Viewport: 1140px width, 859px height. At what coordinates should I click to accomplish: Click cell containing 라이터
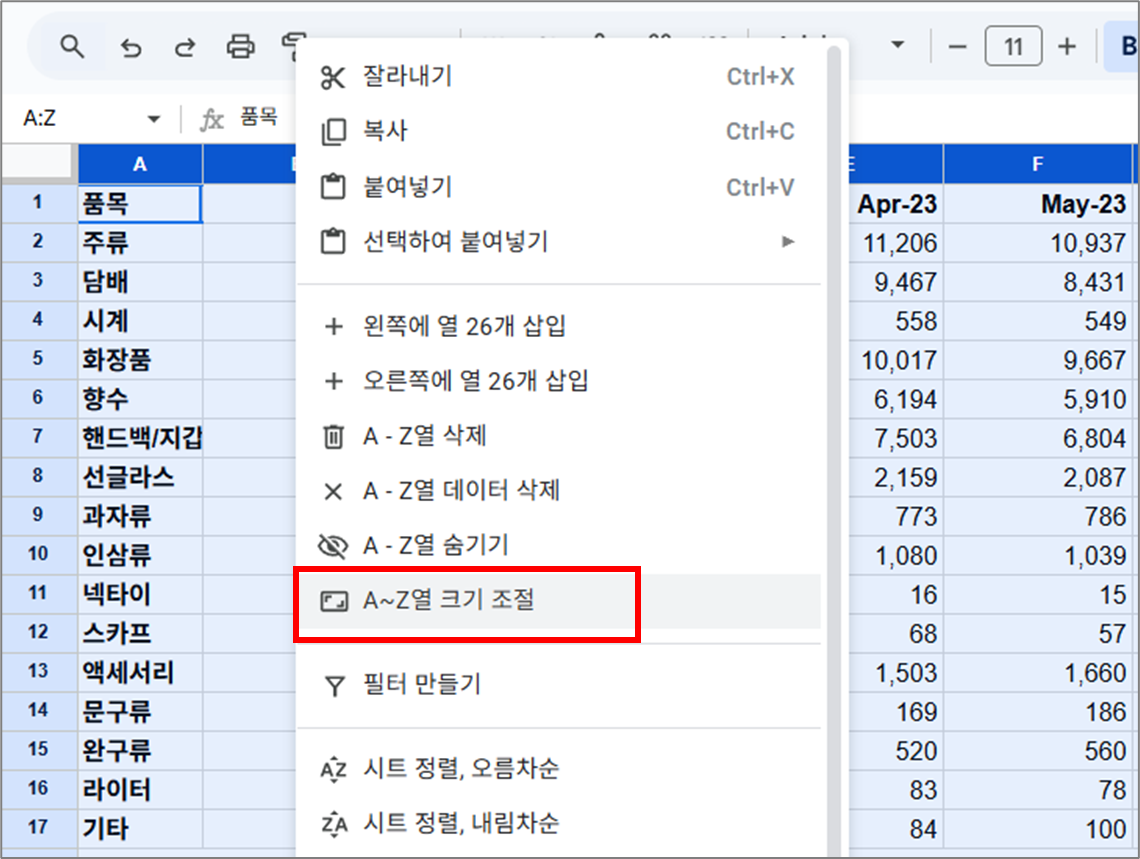(140, 789)
